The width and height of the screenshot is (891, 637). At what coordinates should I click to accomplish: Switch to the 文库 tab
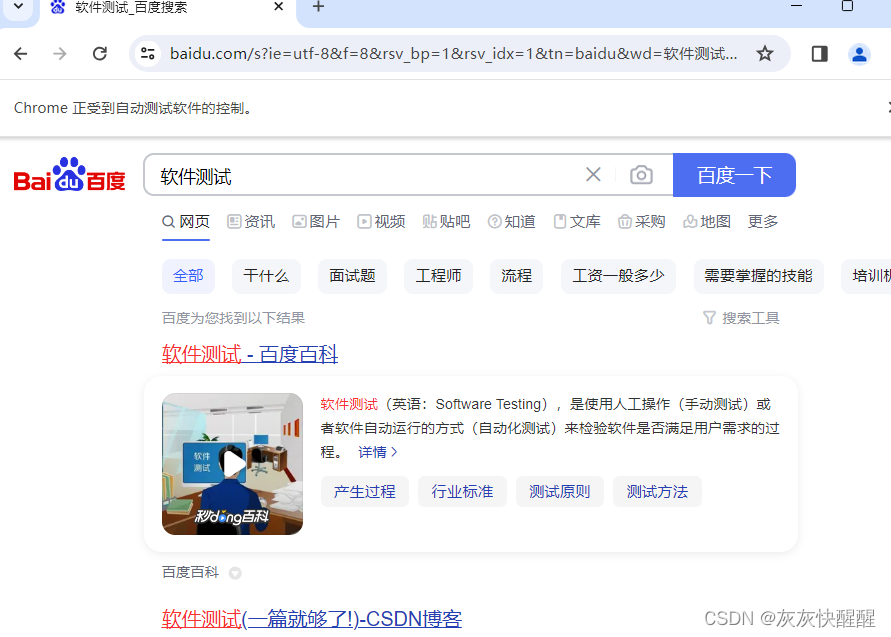[577, 222]
